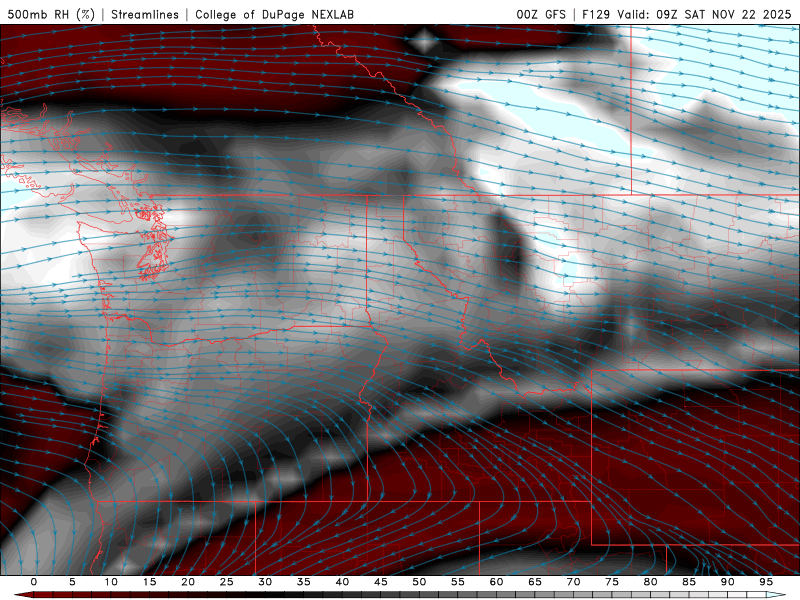Click the '0' label on the color scale
The height and width of the screenshot is (600, 800).
[x=34, y=582]
